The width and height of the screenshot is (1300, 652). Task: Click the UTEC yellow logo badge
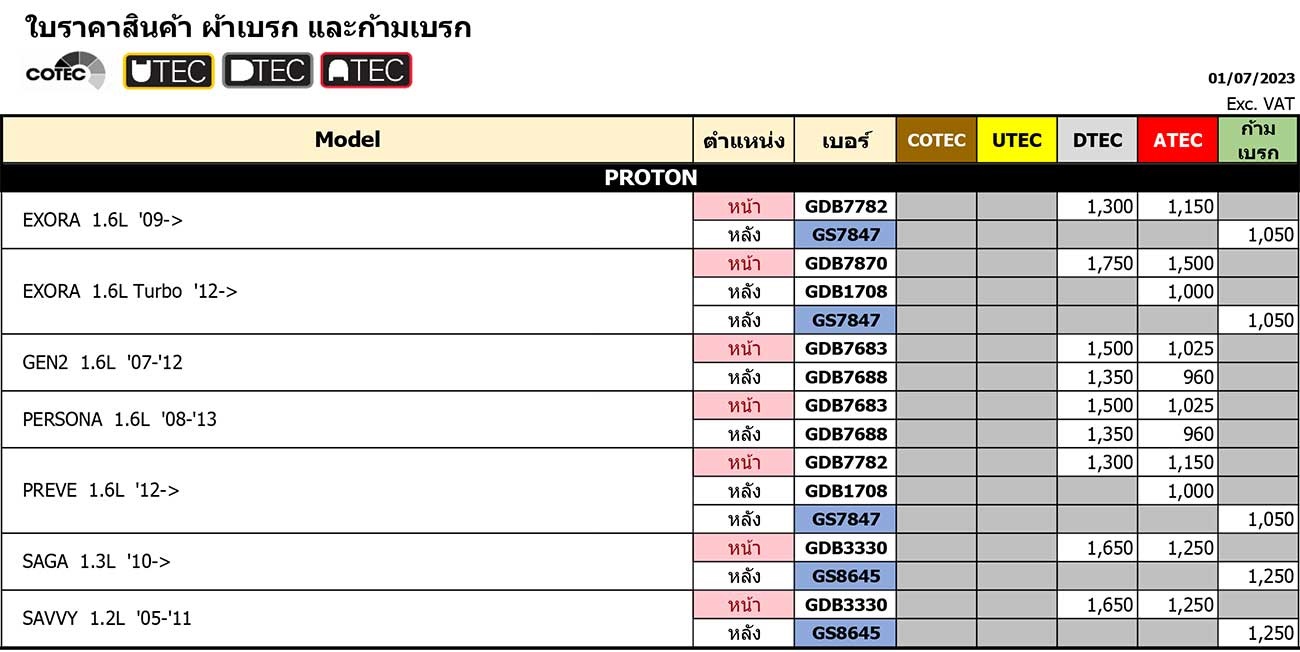coord(168,71)
